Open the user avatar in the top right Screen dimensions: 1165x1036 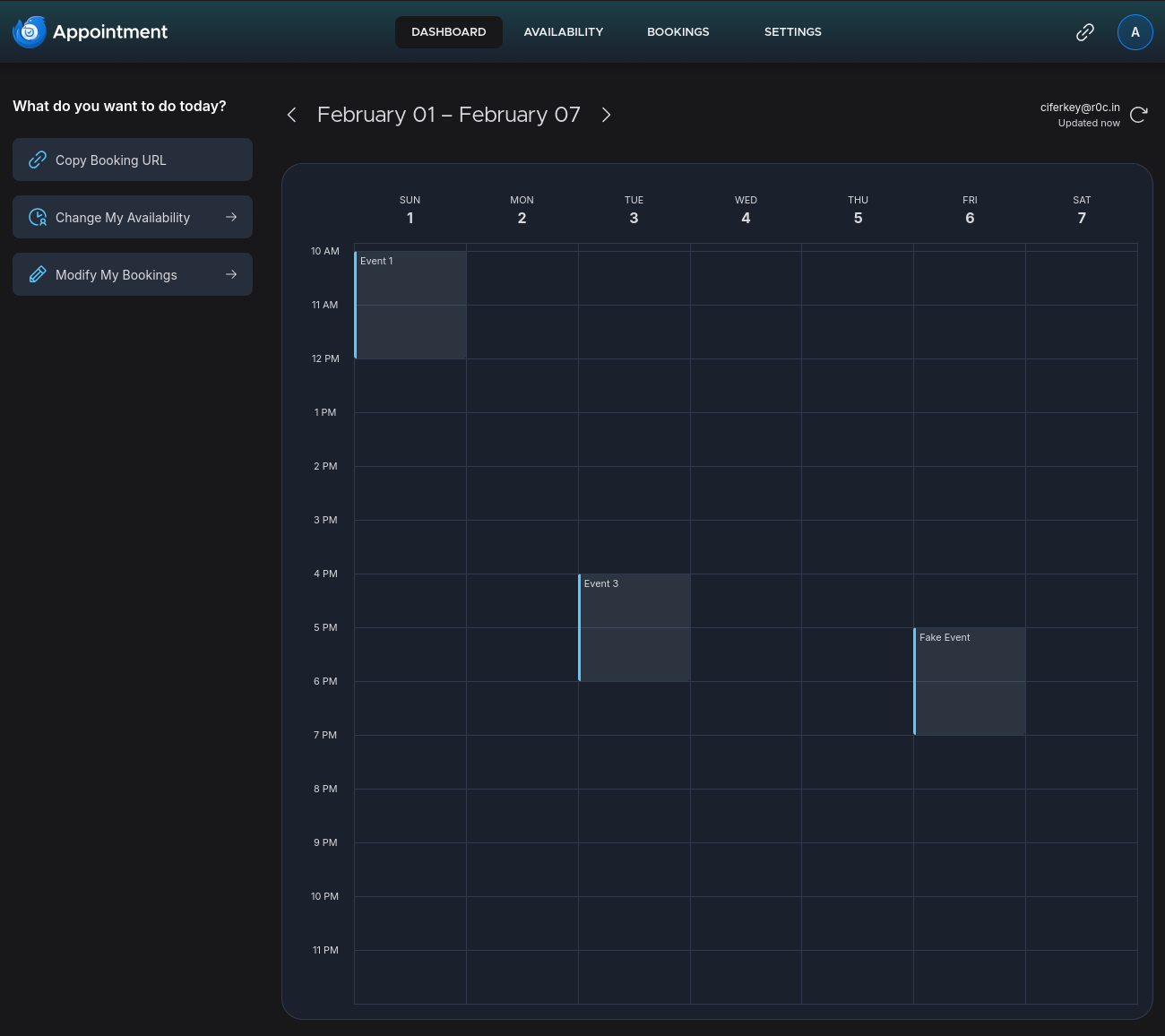click(x=1135, y=31)
